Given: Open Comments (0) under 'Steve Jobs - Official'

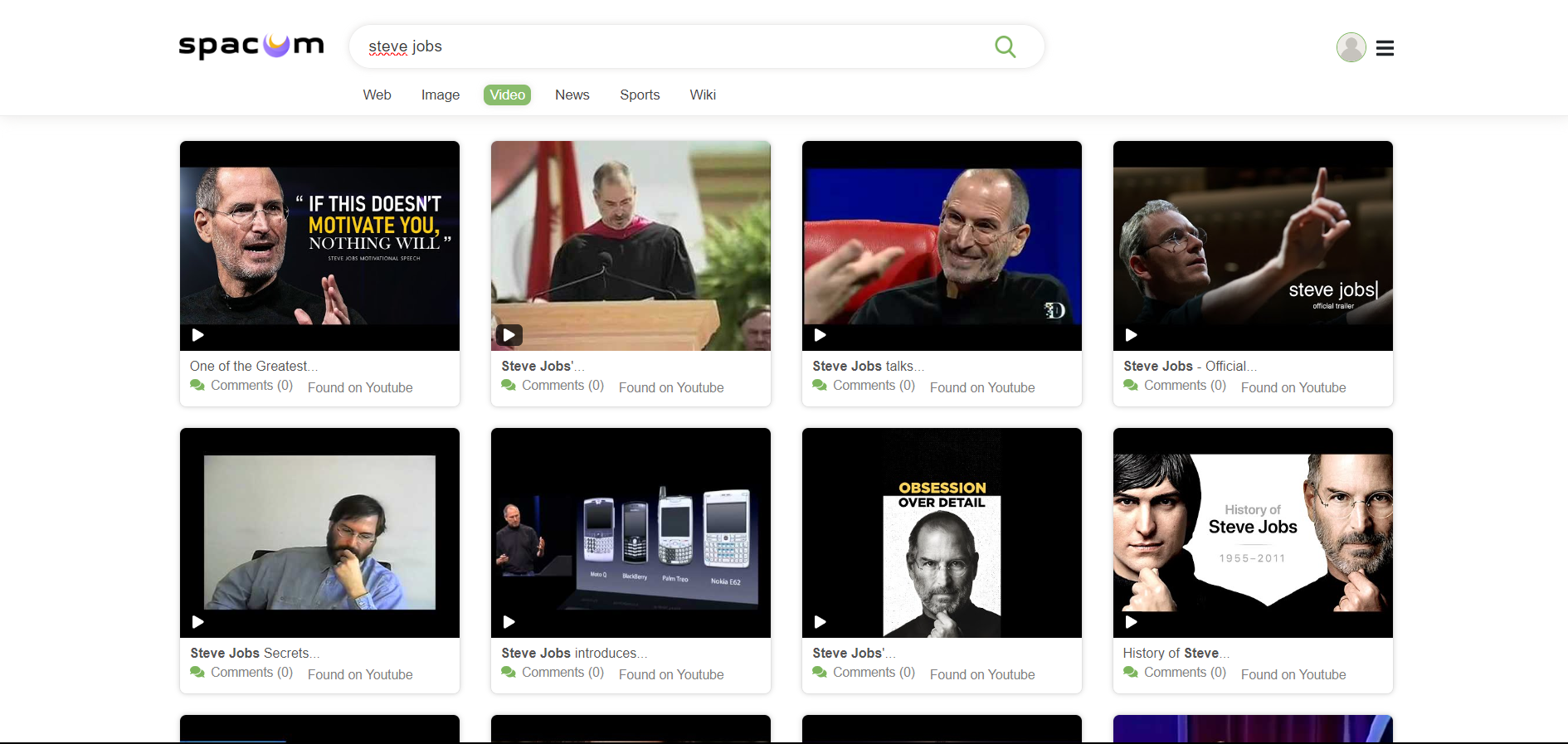Looking at the screenshot, I should 1185,385.
